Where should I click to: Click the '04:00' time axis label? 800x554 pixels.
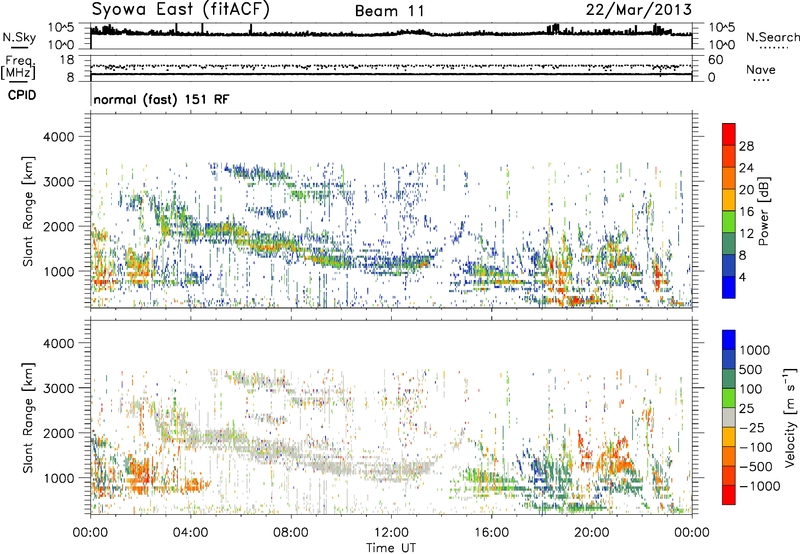(190, 533)
